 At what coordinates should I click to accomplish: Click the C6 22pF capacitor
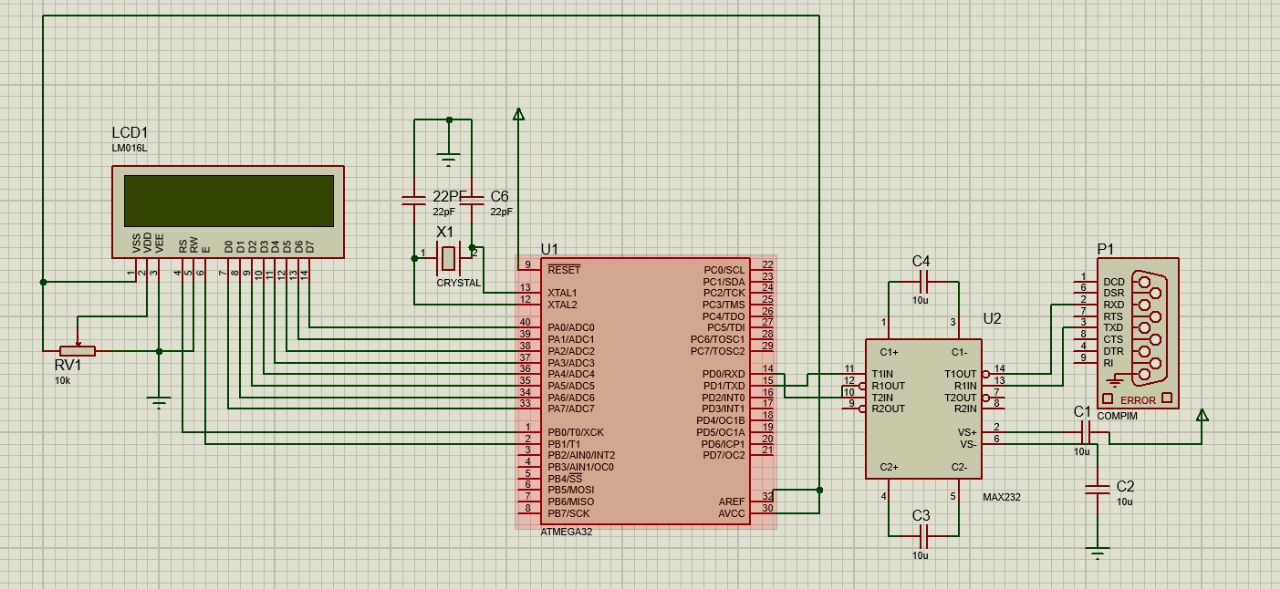coord(473,202)
